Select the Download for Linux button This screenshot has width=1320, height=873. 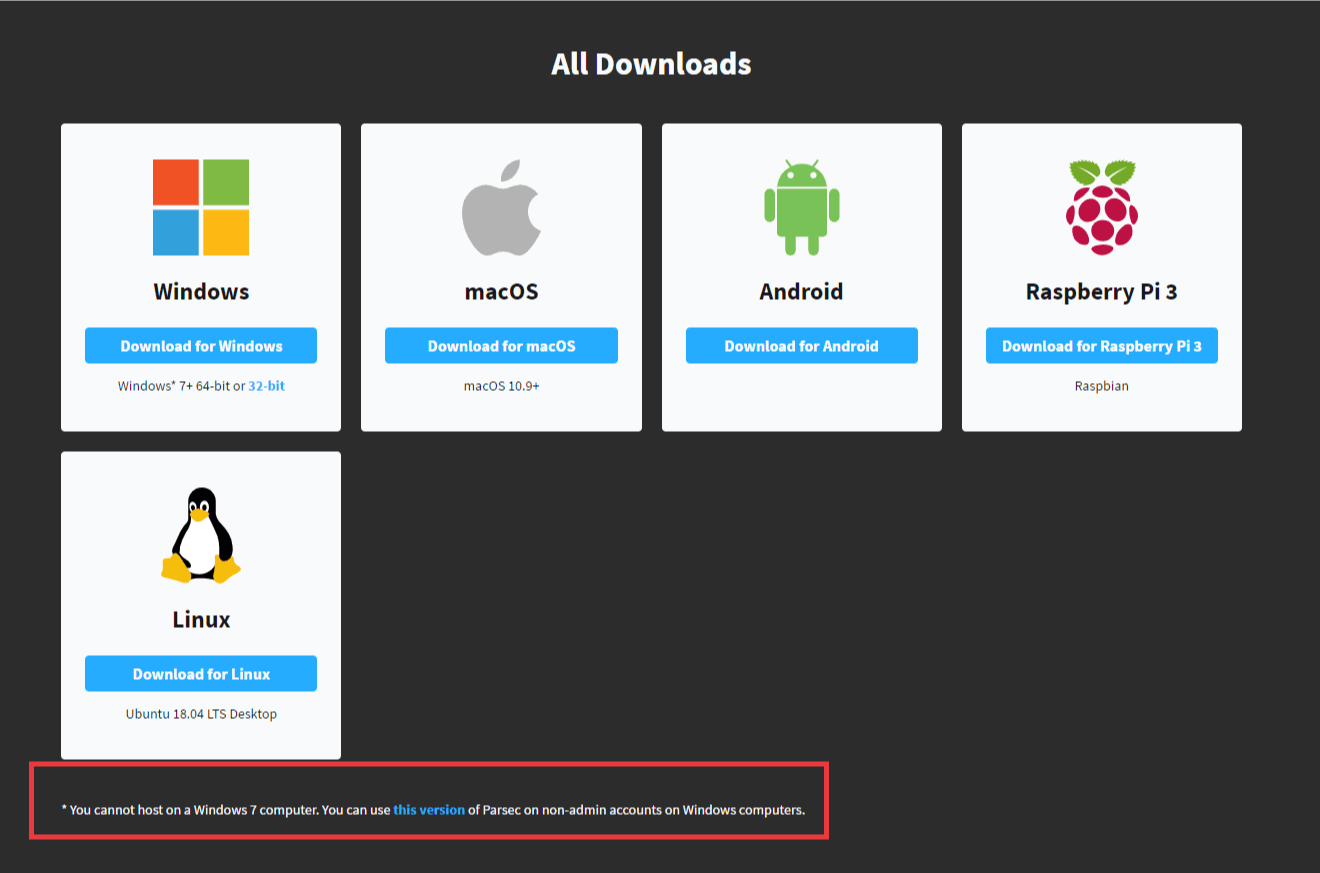tap(201, 674)
